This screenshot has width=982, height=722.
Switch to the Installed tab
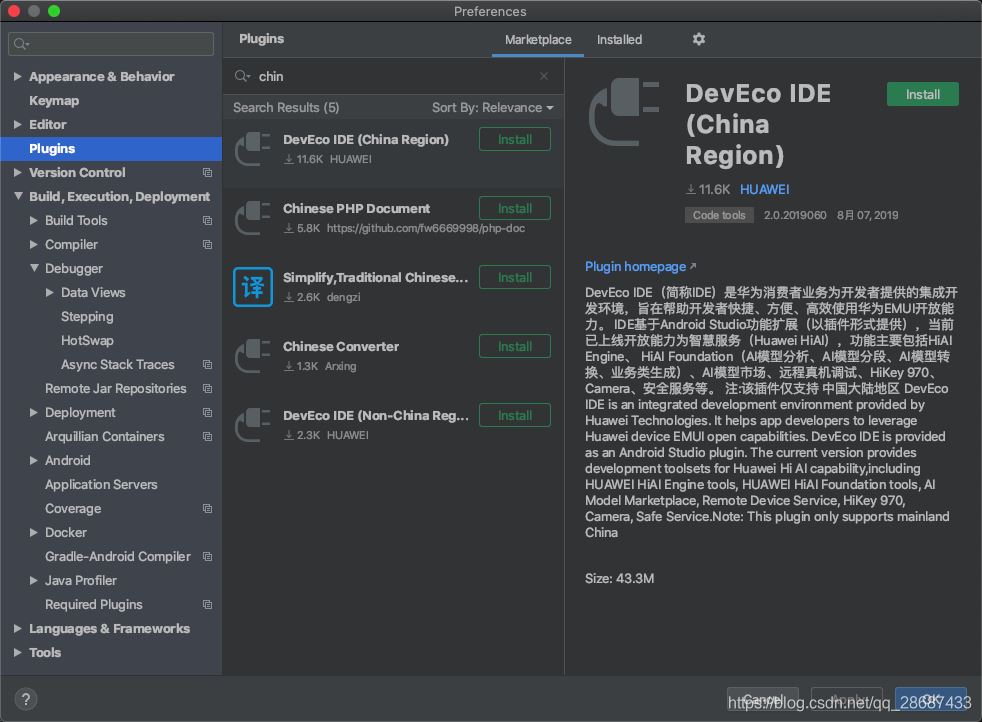(619, 40)
